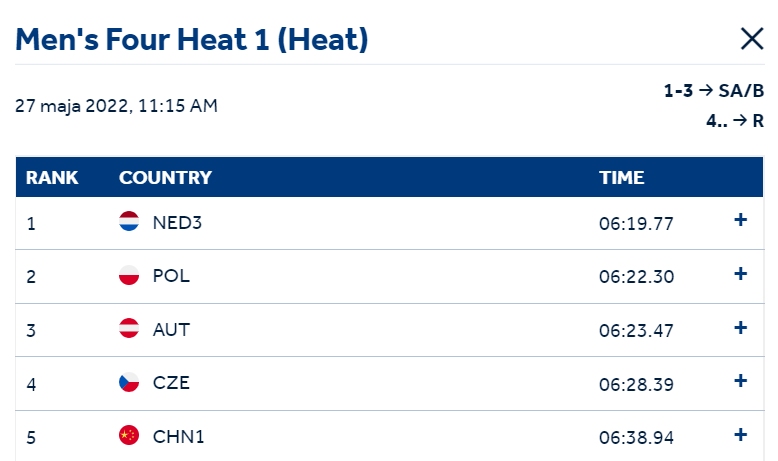
Task: Click the POL country name
Action: tap(171, 276)
